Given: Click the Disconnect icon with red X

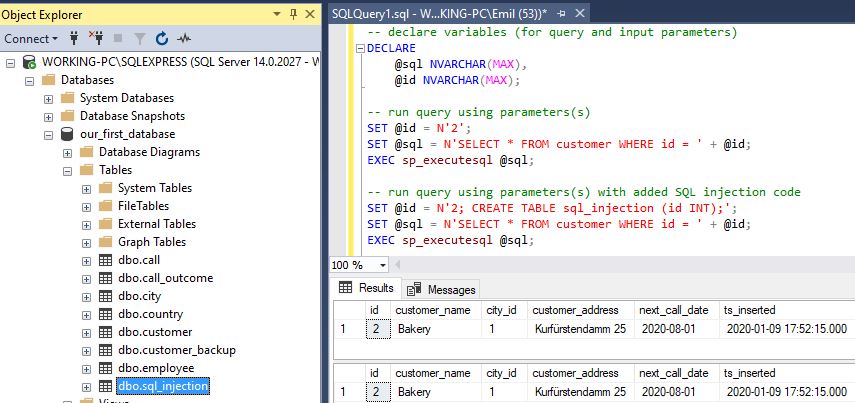Looking at the screenshot, I should 98,39.
